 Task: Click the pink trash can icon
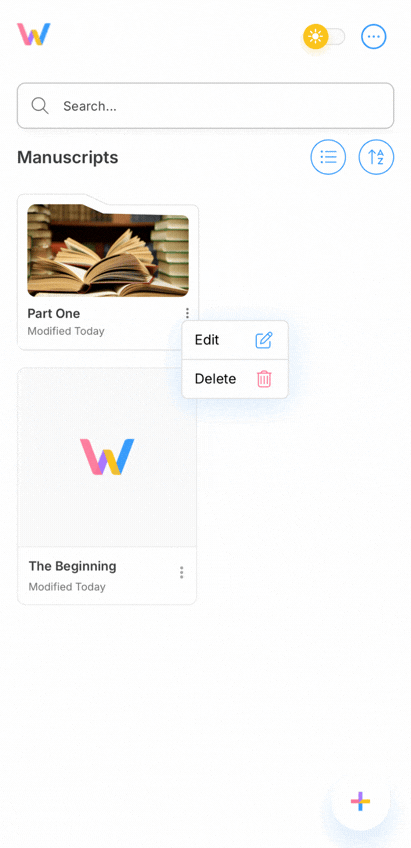point(264,379)
